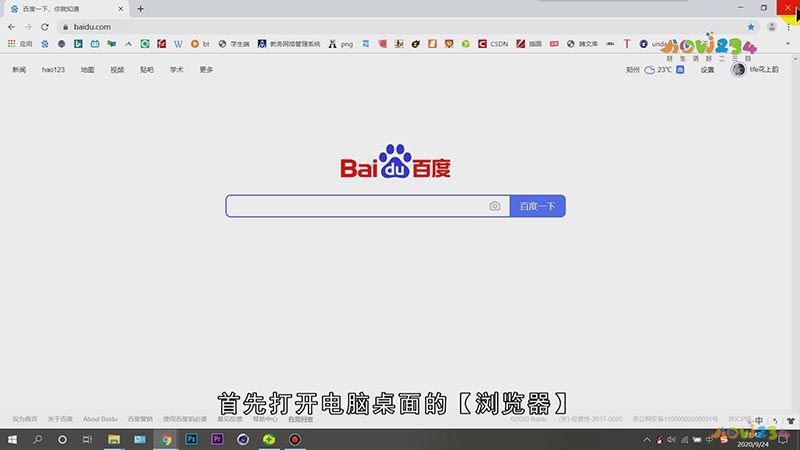Click the Windows Start button
The width and height of the screenshot is (800, 450).
12,439
